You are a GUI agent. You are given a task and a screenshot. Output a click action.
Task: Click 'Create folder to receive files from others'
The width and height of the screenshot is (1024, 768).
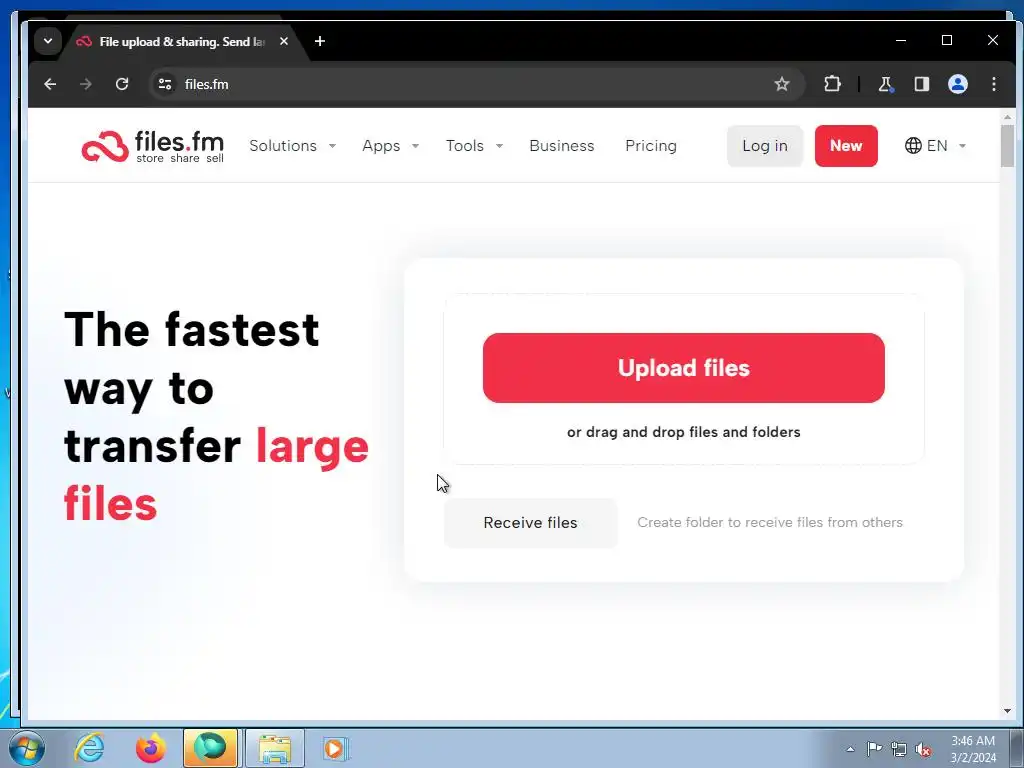coord(770,522)
